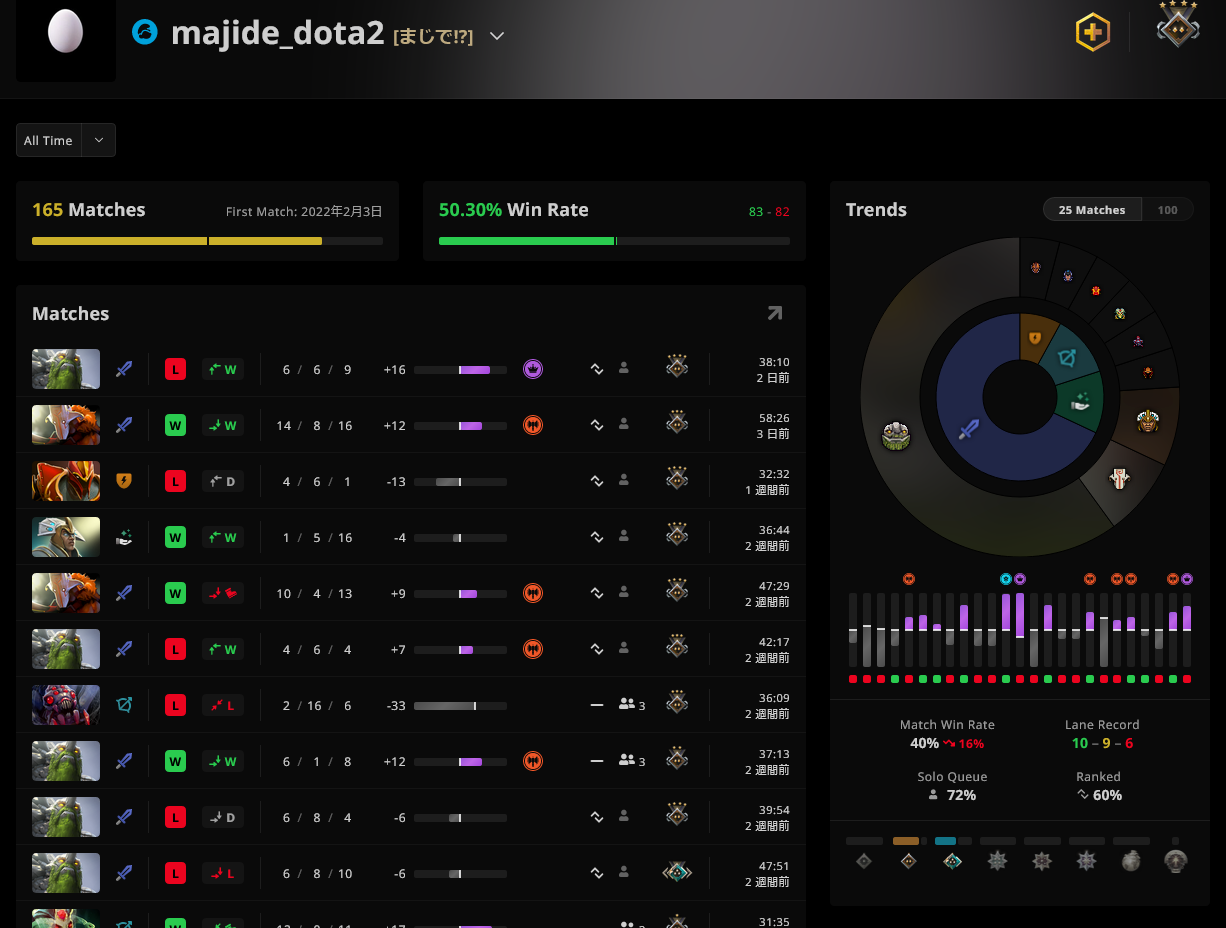
Task: Click the 83 - 82 win-loss record
Action: coord(769,211)
